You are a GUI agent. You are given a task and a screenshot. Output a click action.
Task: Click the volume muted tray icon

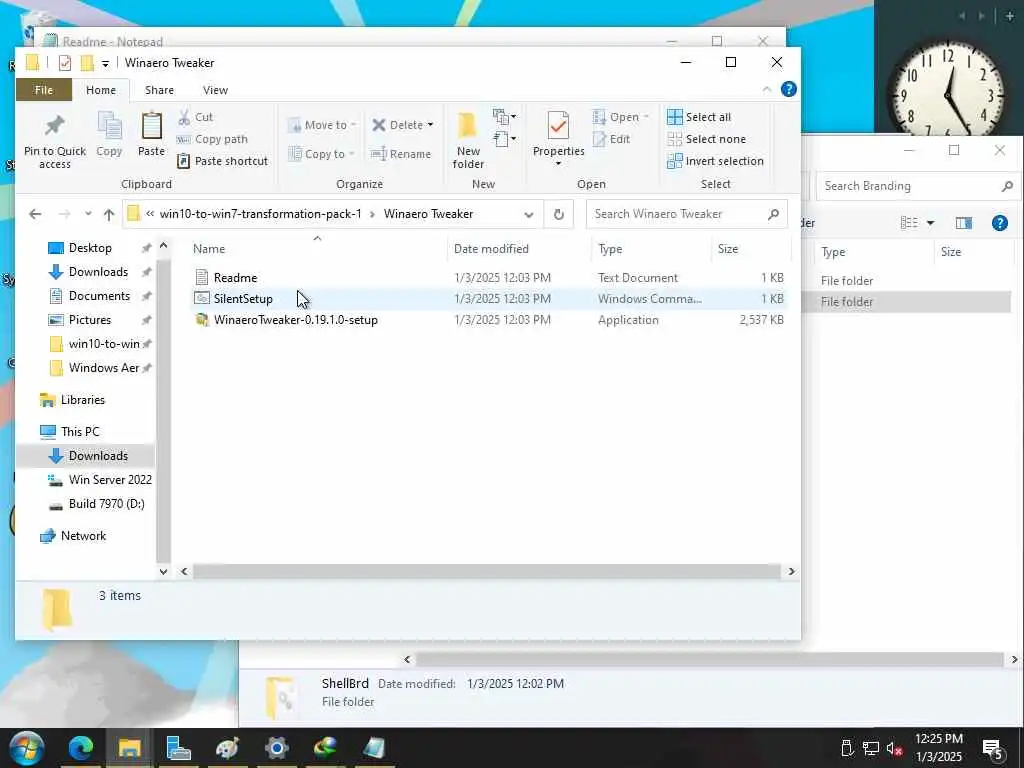pyautogui.click(x=894, y=748)
